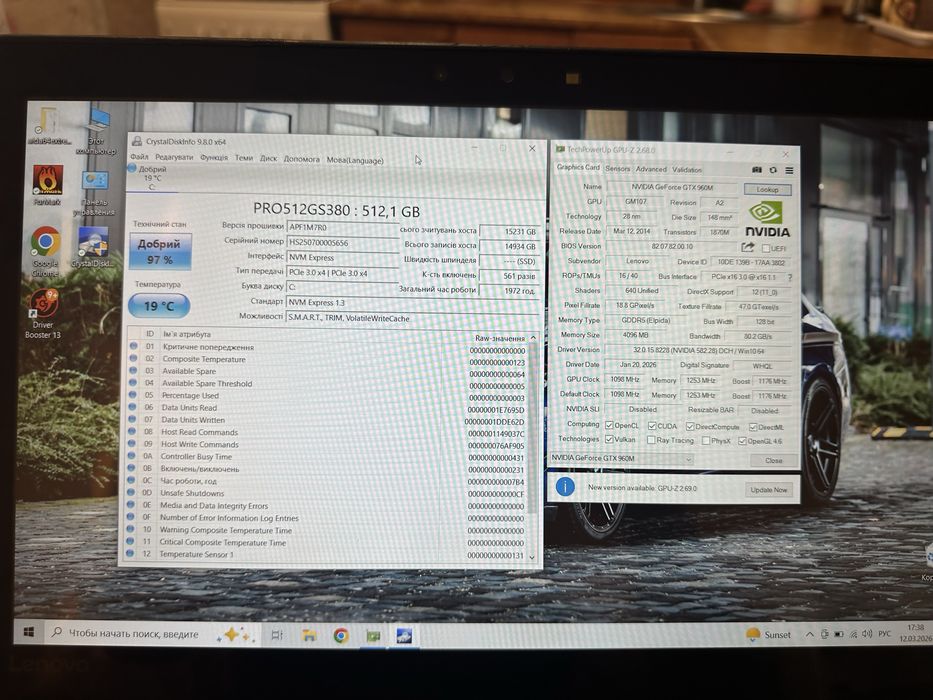The width and height of the screenshot is (933, 700).
Task: Open the Редагувати menu
Action: coord(174,157)
